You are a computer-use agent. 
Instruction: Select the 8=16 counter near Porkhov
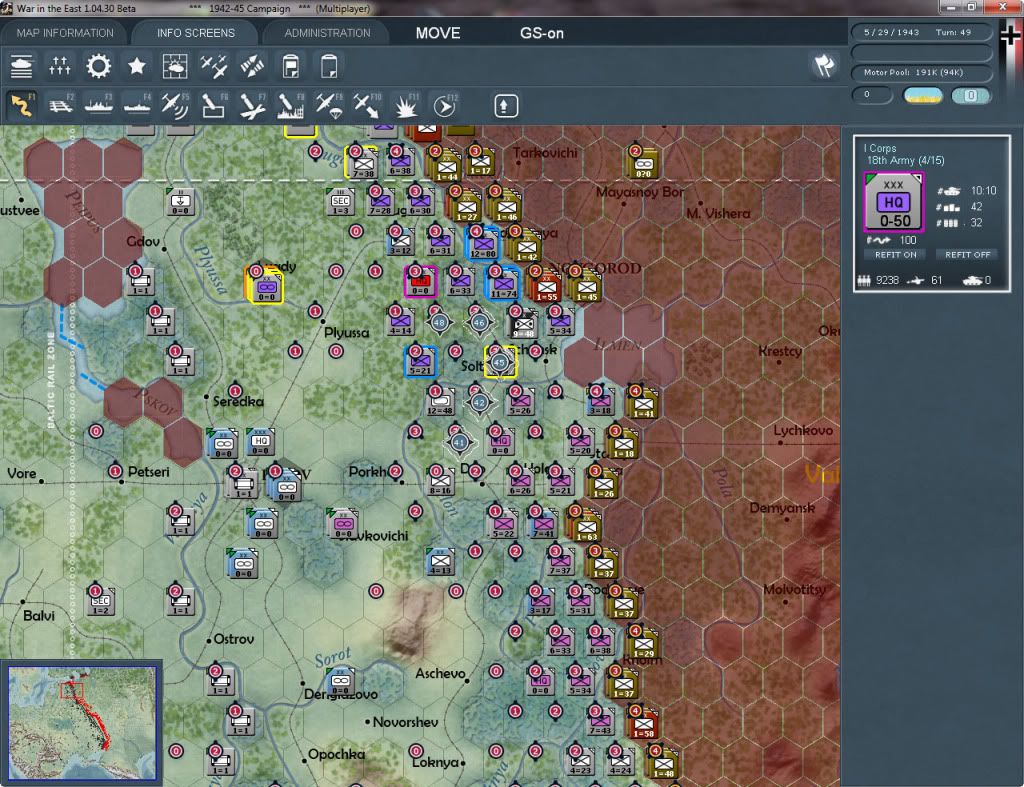pos(441,481)
